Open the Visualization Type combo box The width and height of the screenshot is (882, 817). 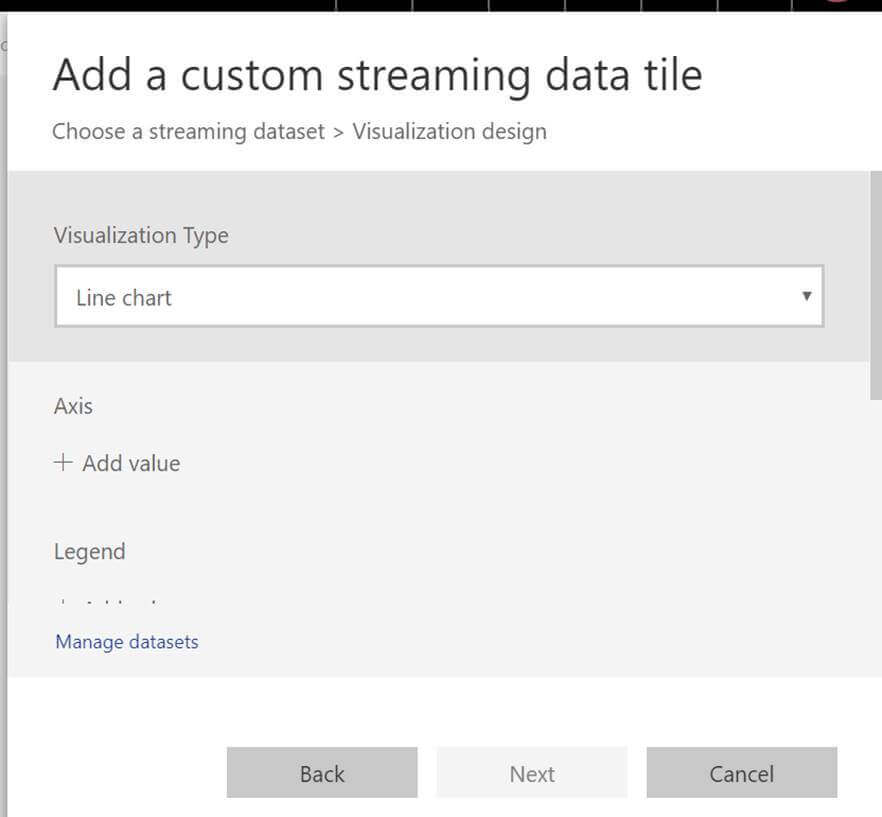(439, 296)
